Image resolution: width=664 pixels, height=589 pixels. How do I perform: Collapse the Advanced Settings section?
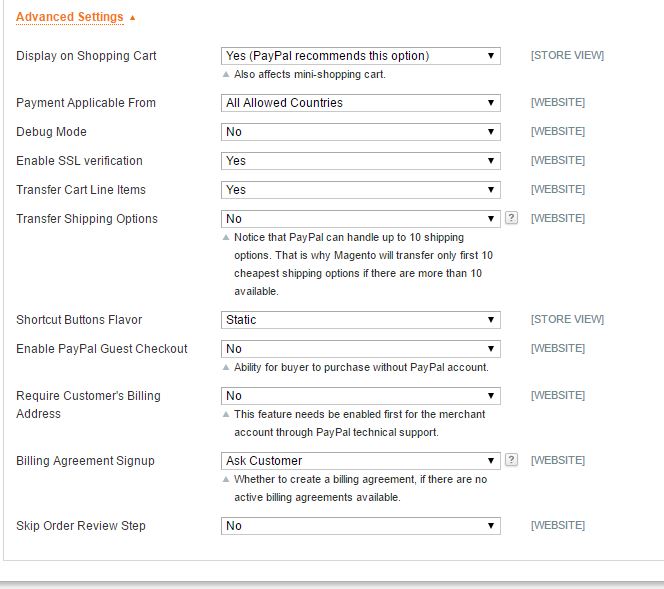(x=70, y=17)
